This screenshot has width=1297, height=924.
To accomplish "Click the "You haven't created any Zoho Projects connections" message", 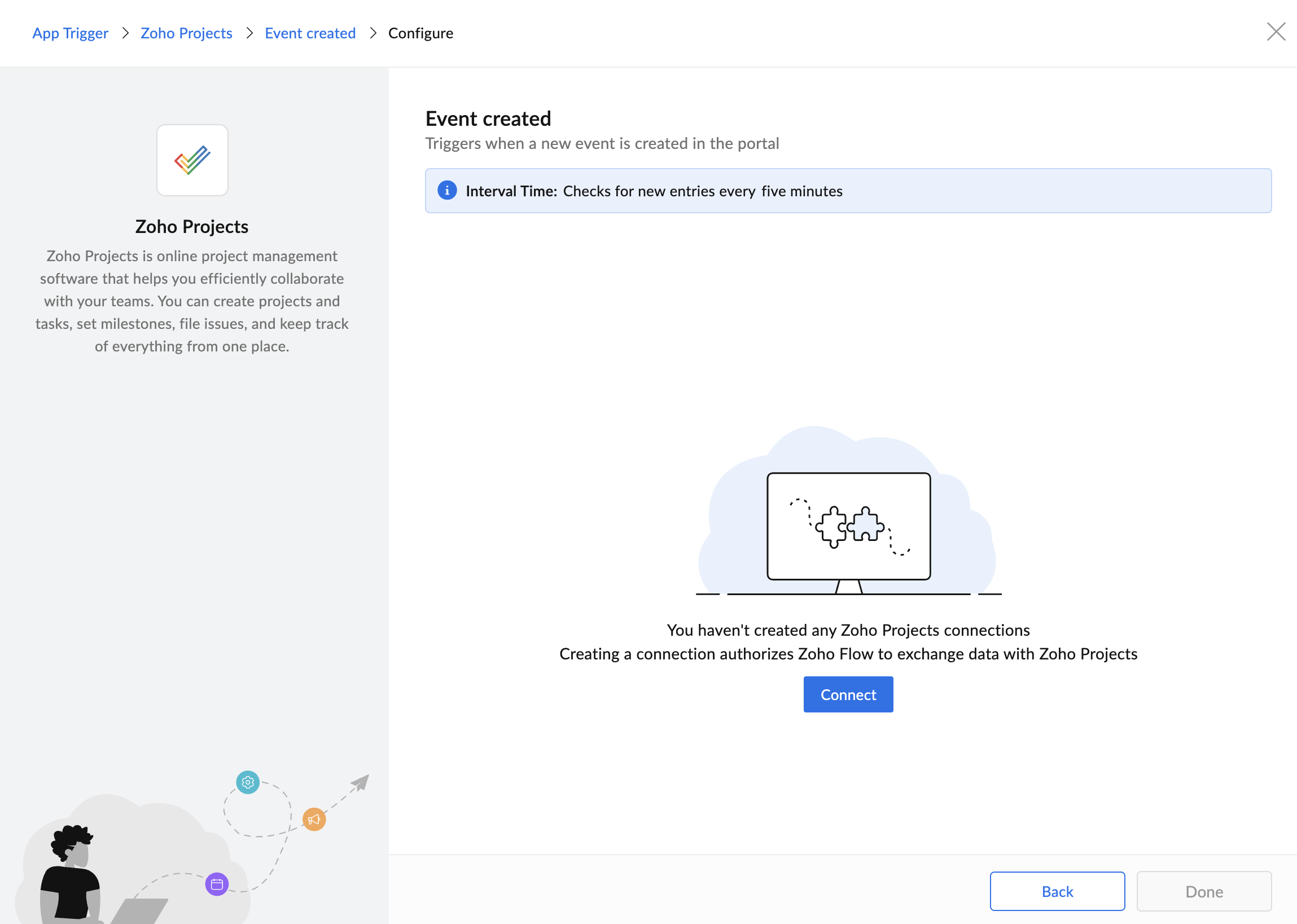I will 848,630.
